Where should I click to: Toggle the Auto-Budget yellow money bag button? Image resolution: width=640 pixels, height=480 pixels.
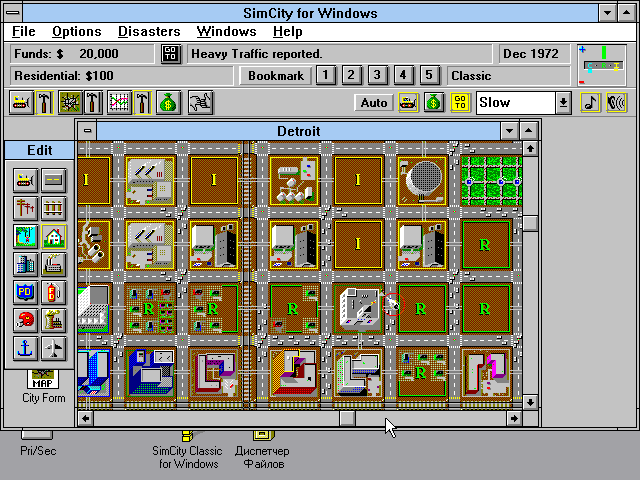coord(434,102)
